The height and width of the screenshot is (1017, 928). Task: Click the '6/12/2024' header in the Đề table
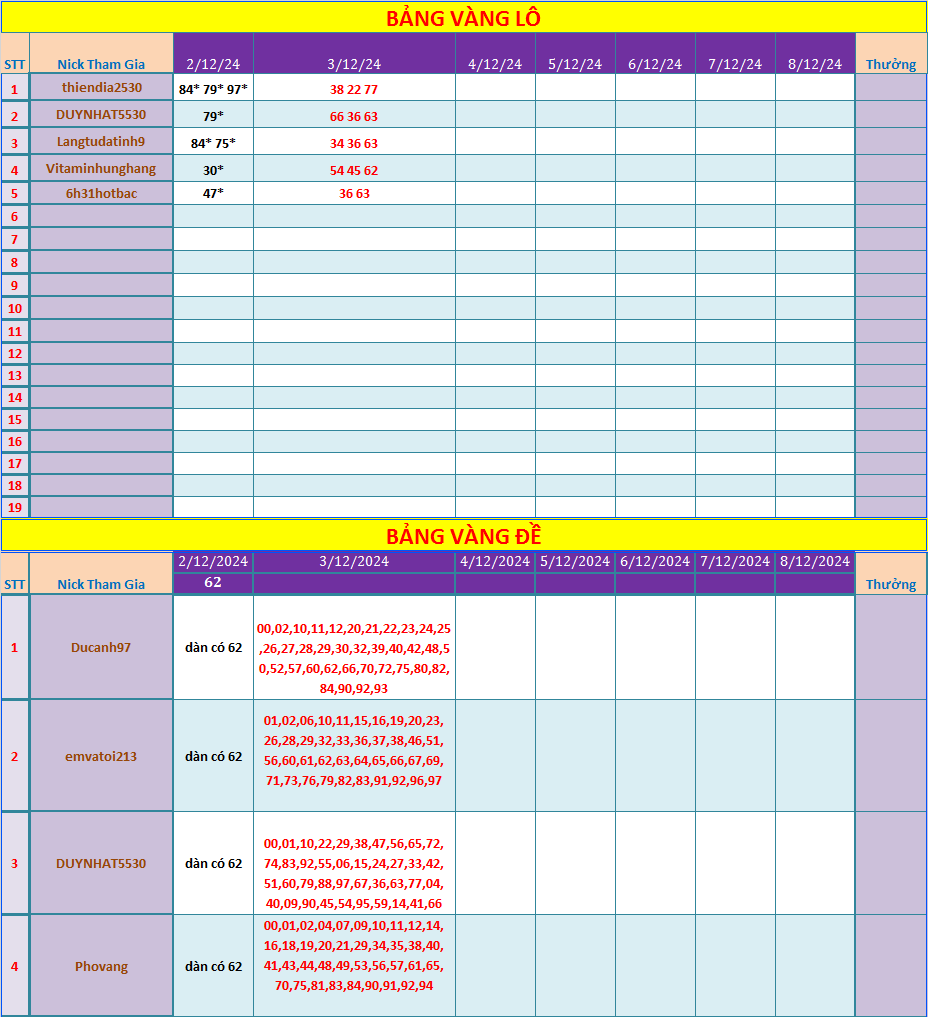[655, 562]
